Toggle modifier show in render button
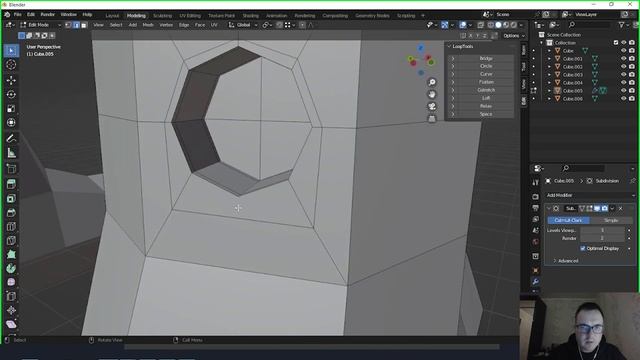 pos(604,209)
